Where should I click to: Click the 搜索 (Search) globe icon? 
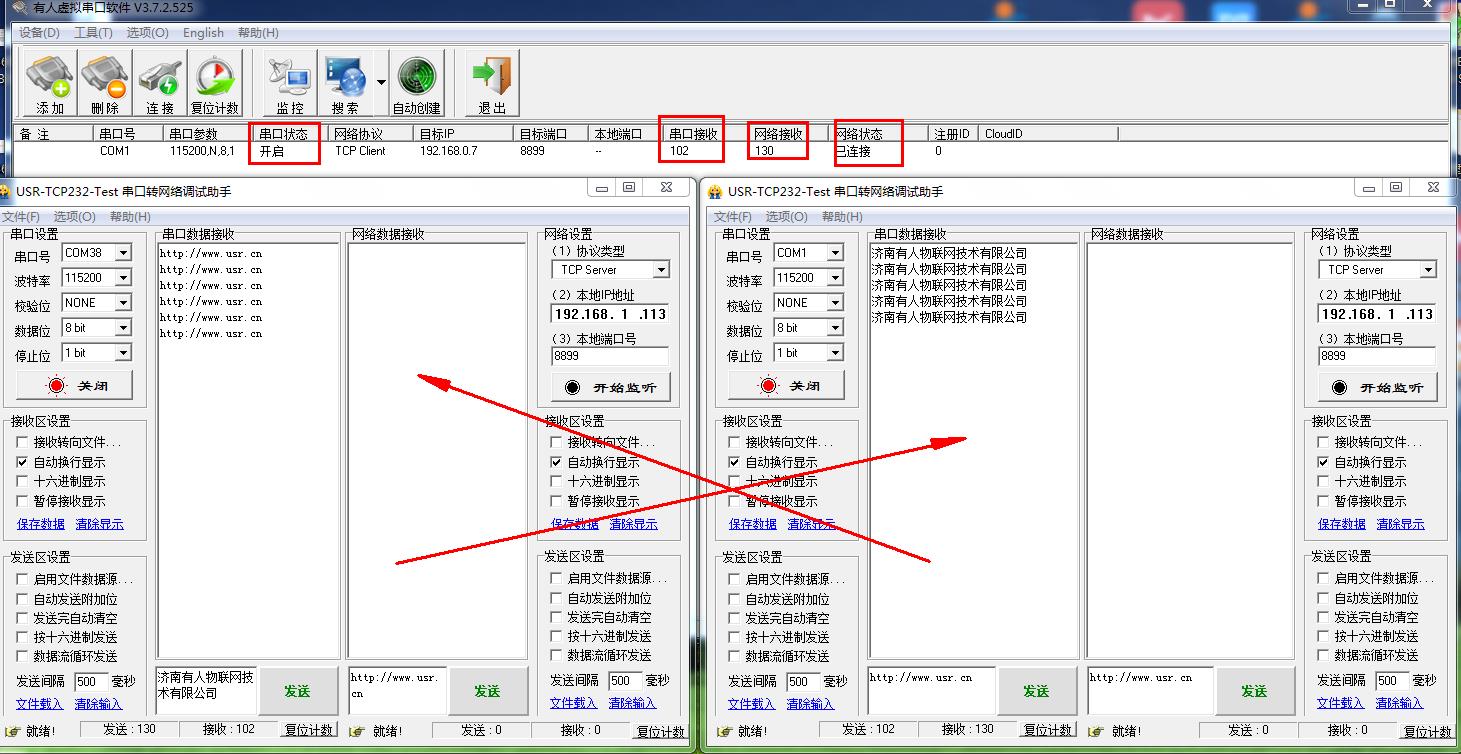tap(345, 84)
